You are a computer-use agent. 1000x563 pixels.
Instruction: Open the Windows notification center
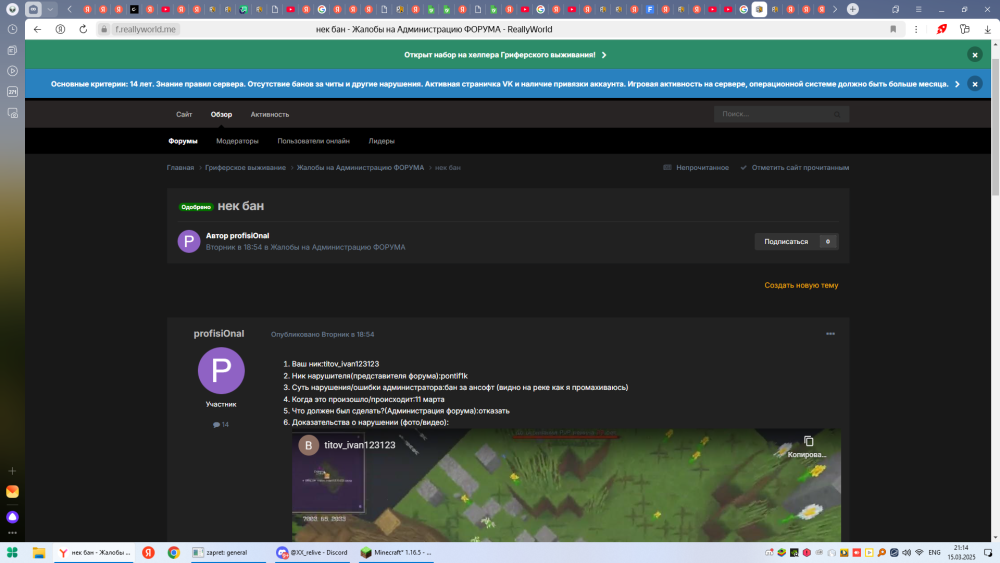tap(987, 553)
